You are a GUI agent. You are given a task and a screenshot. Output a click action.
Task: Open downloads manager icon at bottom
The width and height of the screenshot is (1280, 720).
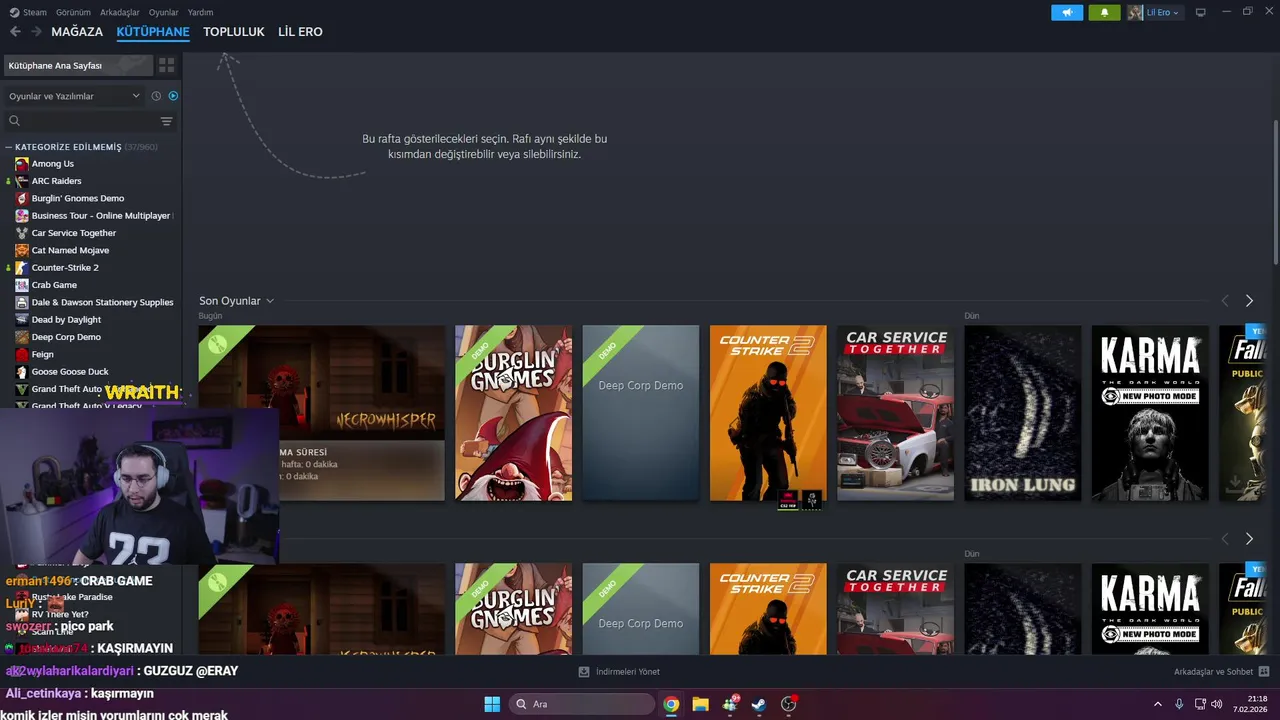(584, 672)
